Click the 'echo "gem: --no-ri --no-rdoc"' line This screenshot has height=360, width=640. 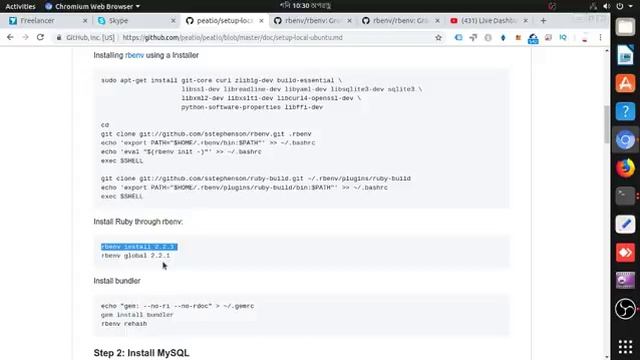coord(178,306)
